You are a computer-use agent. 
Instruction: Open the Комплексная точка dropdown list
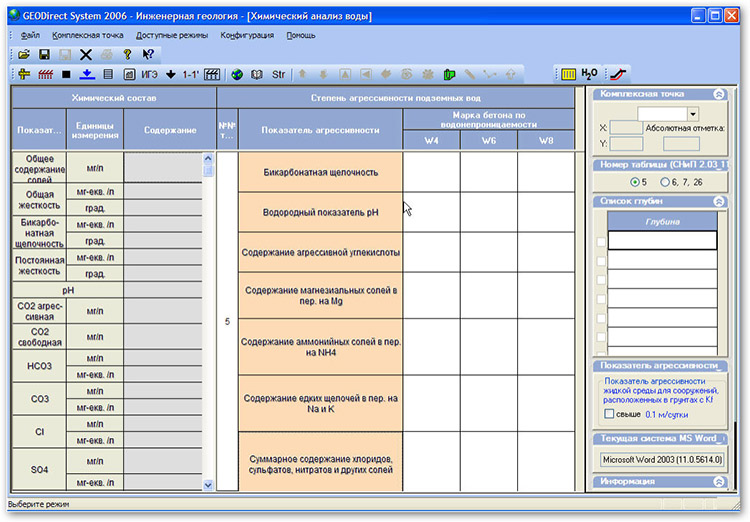(x=693, y=114)
